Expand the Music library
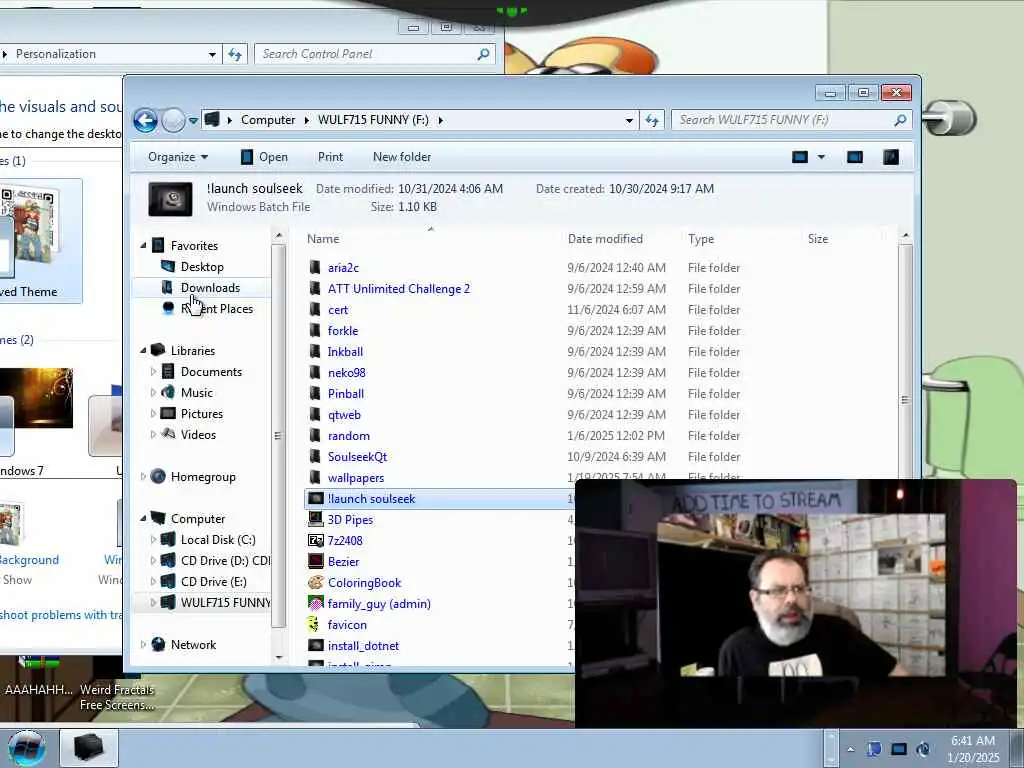Image resolution: width=1024 pixels, height=768 pixels. pos(153,392)
